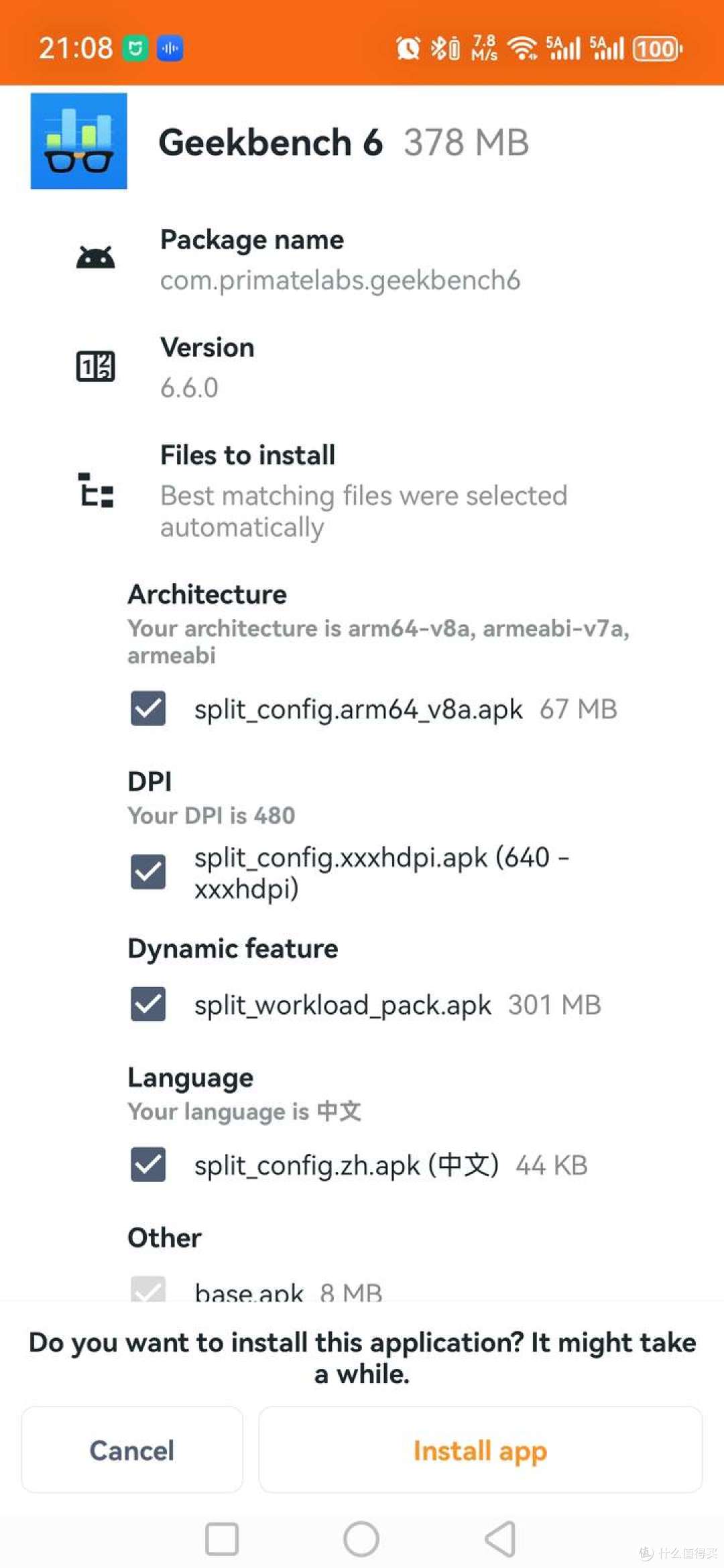Click the disabled base.apk checkbox
The image size is (724, 1568).
pos(148,1289)
